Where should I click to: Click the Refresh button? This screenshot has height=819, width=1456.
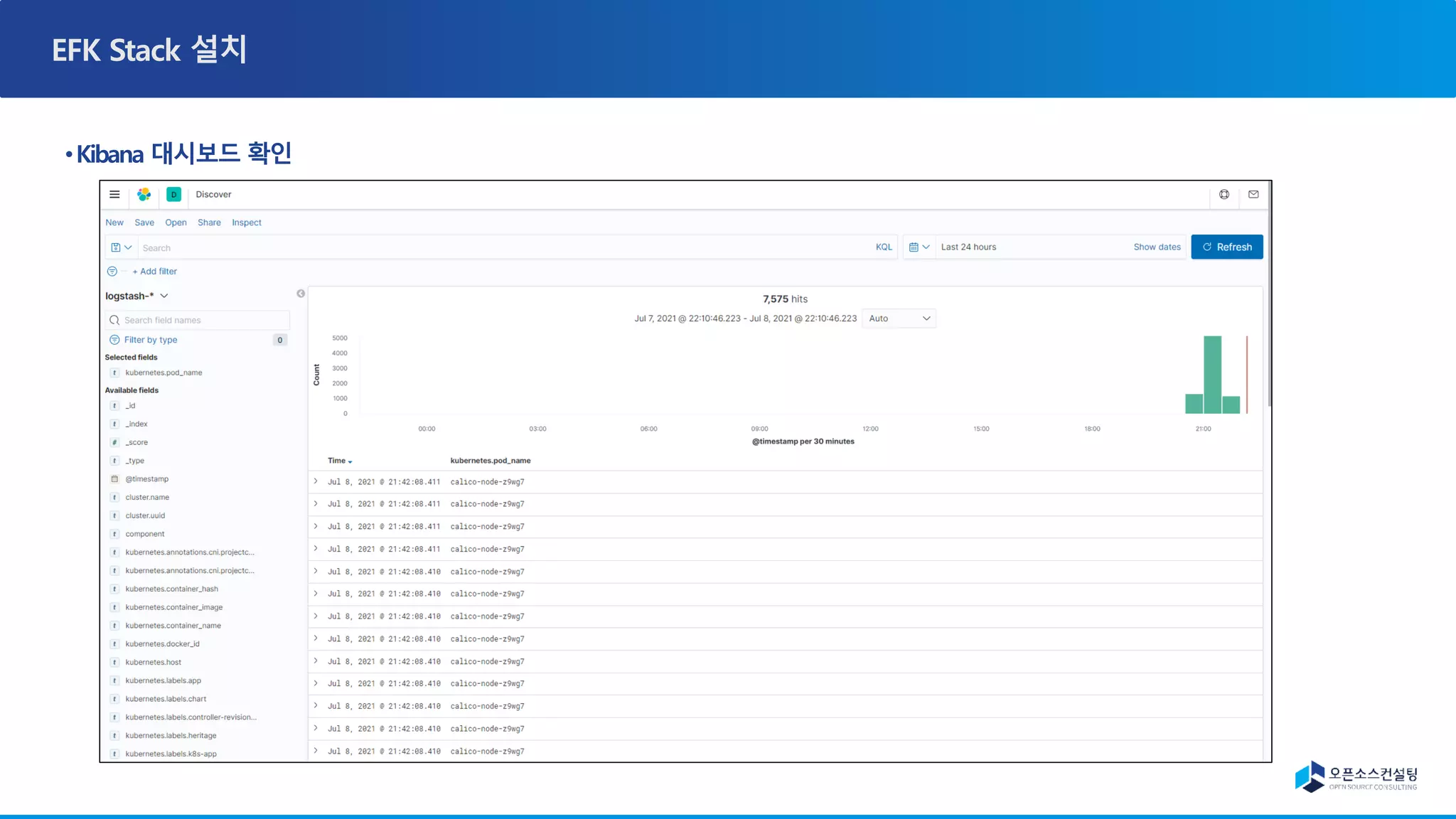(x=1226, y=247)
